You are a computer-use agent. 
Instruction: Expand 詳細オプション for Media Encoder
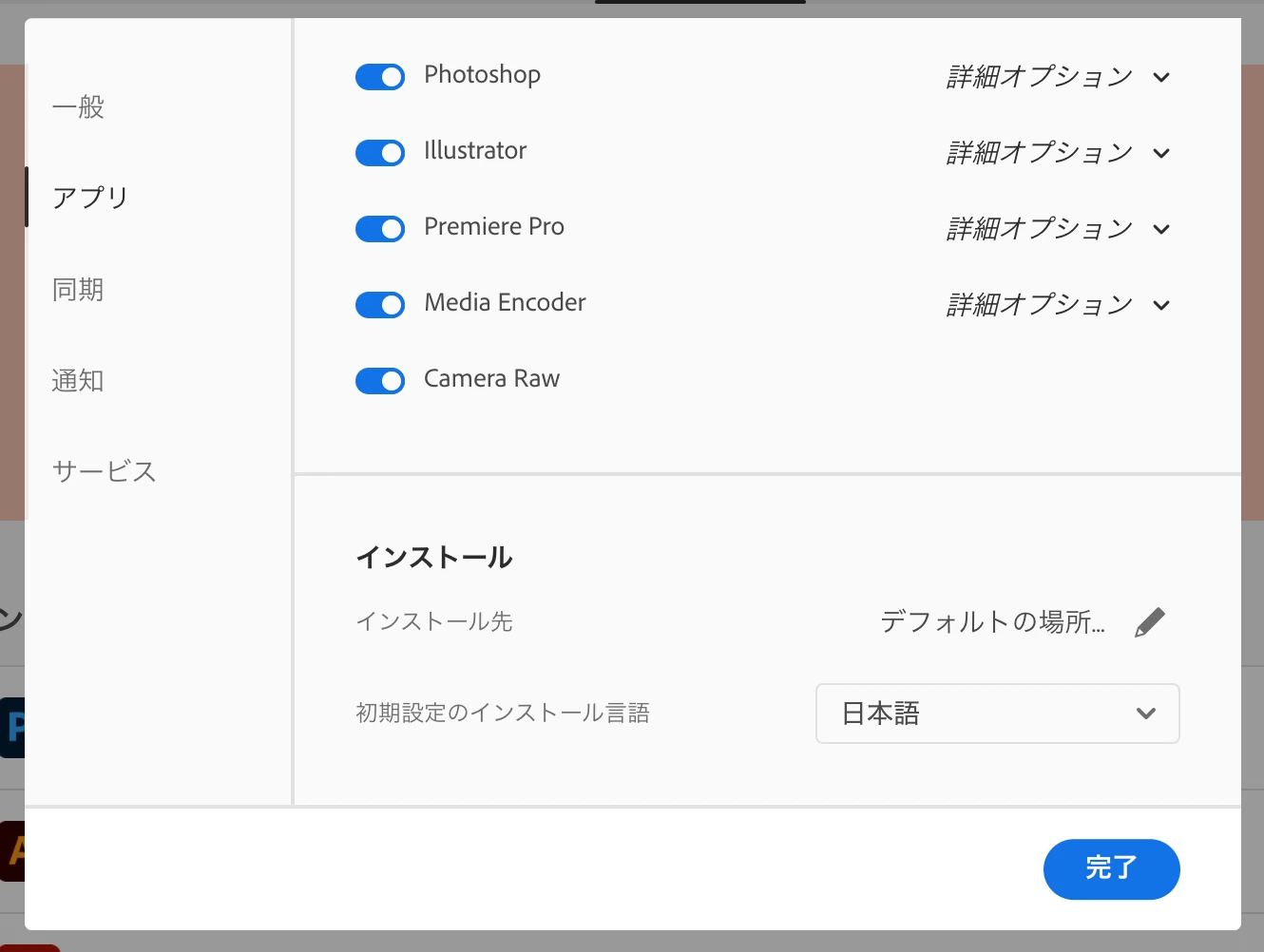pos(1058,304)
